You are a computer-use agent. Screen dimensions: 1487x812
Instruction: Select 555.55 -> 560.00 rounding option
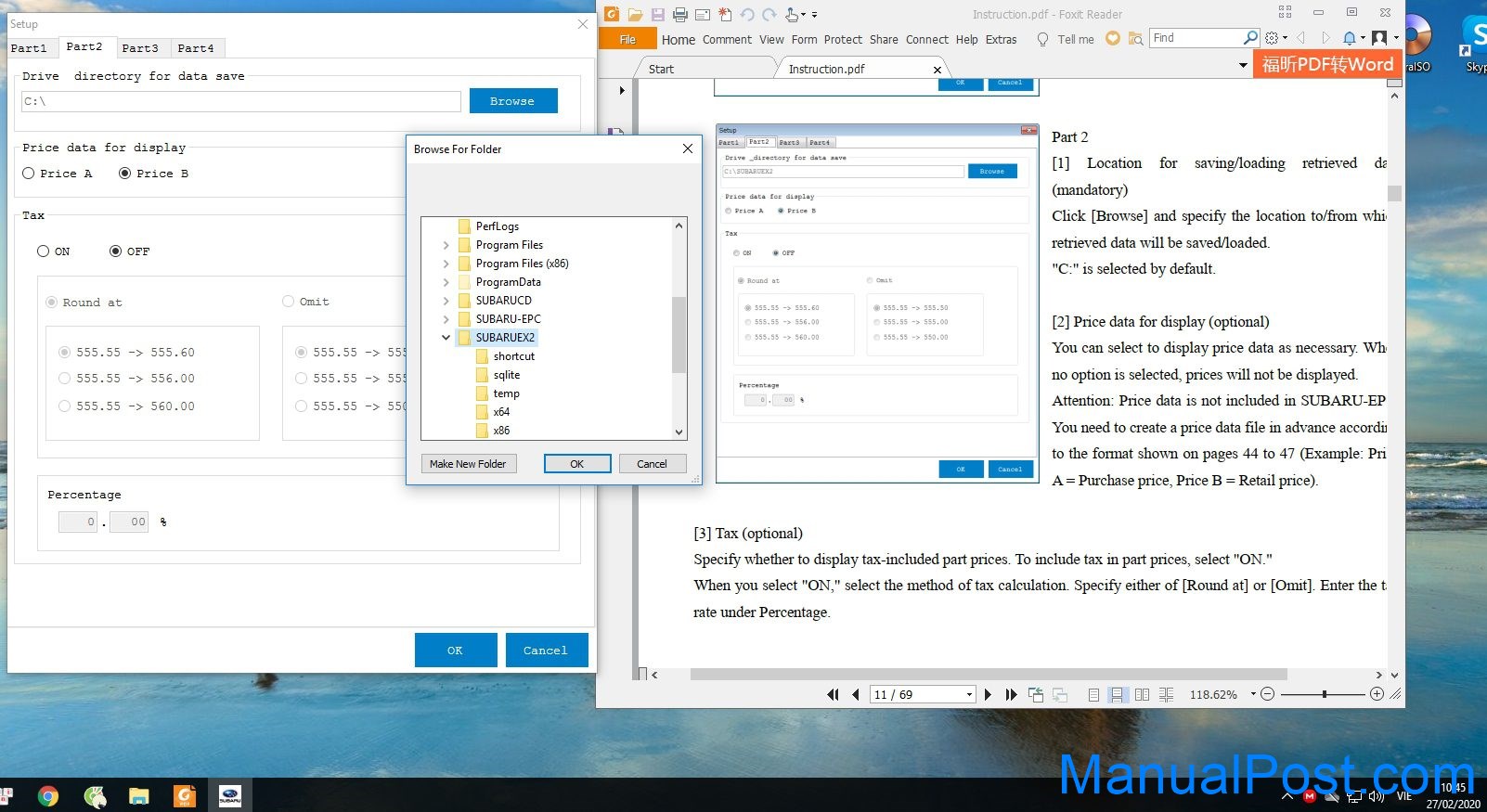coord(64,406)
